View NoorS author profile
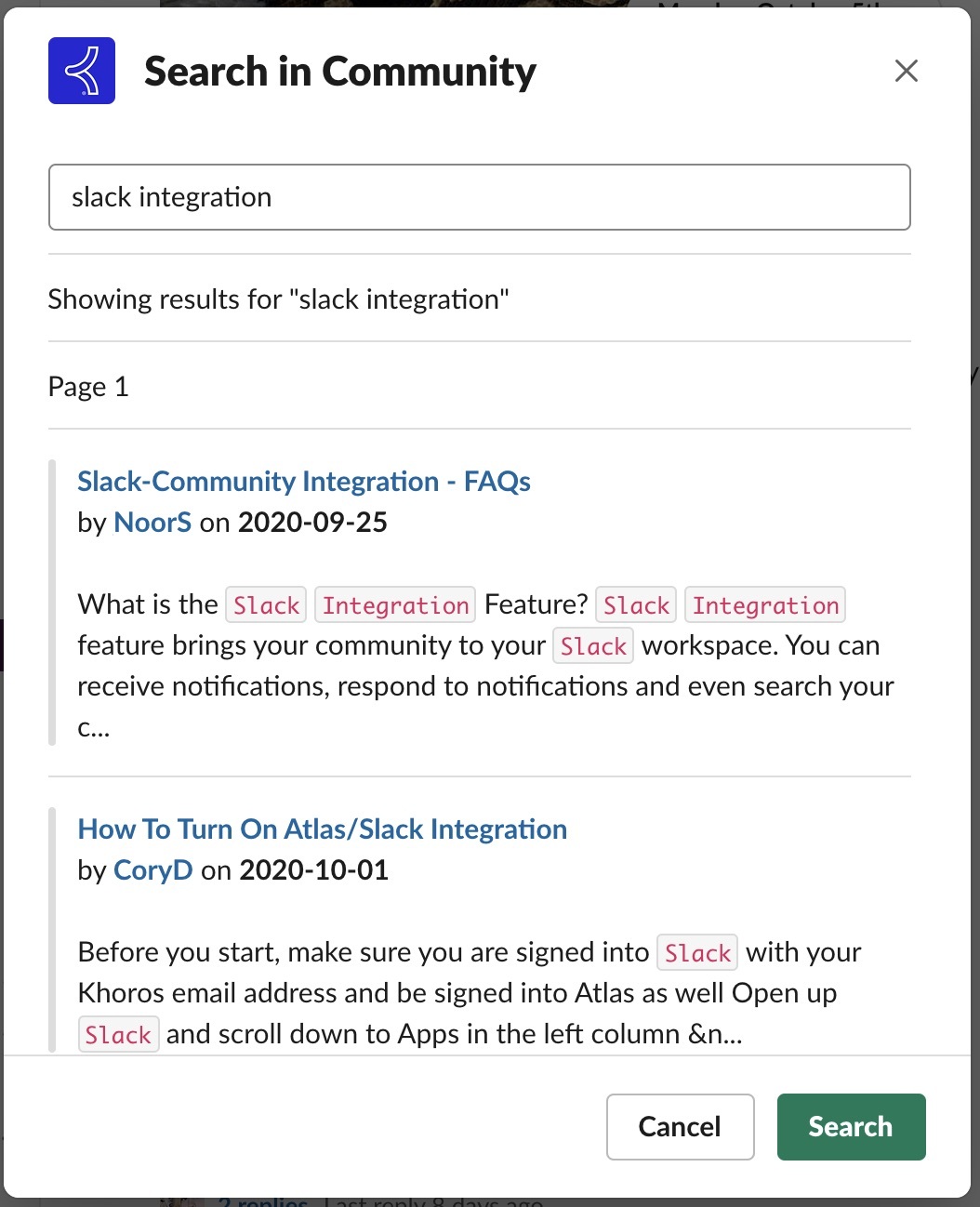980x1207 pixels. [x=152, y=523]
